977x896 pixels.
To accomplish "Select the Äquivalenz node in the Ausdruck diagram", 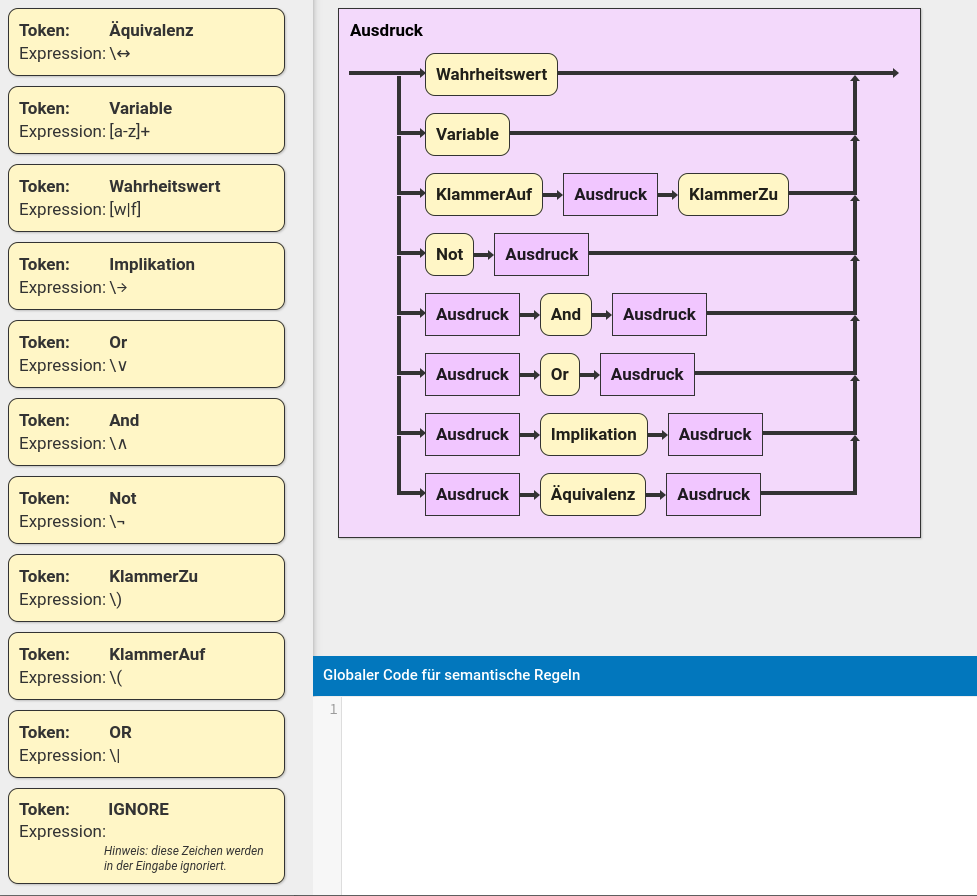I will 593,494.
